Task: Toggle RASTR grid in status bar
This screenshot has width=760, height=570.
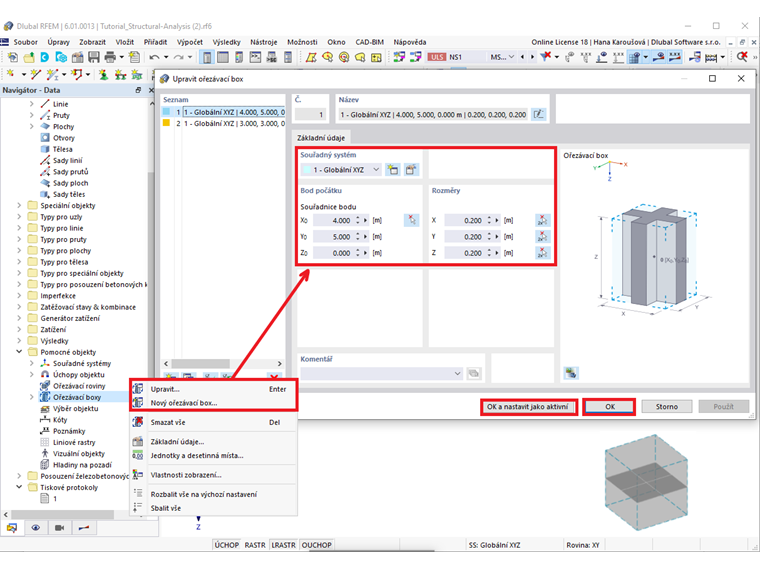Action: point(255,545)
